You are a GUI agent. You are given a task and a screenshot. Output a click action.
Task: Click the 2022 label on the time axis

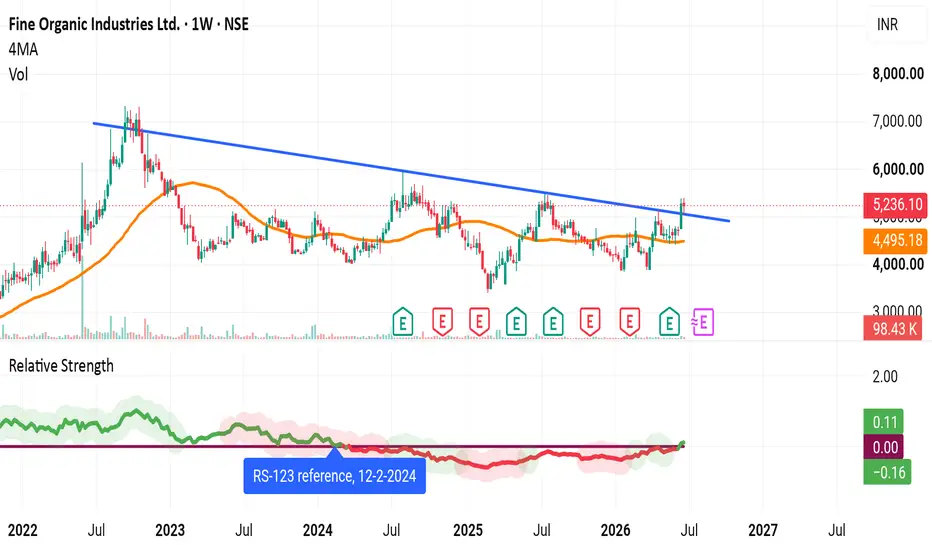(x=23, y=530)
